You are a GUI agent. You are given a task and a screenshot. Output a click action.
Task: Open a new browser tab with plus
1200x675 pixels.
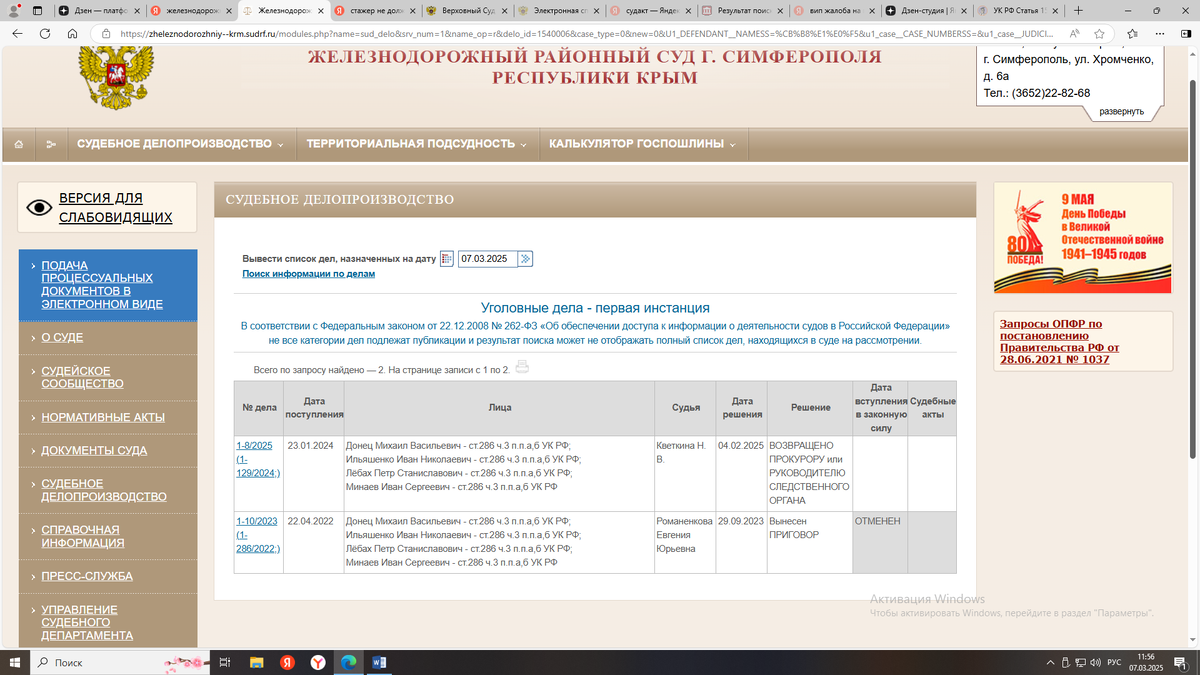[x=1078, y=10]
